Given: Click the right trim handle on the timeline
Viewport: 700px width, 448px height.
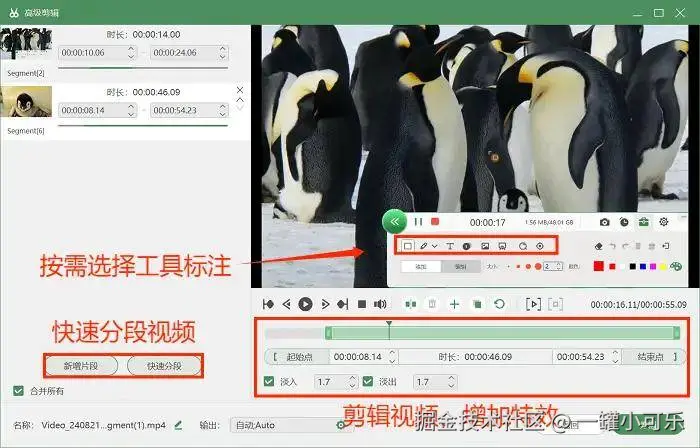Looking at the screenshot, I should (677, 332).
